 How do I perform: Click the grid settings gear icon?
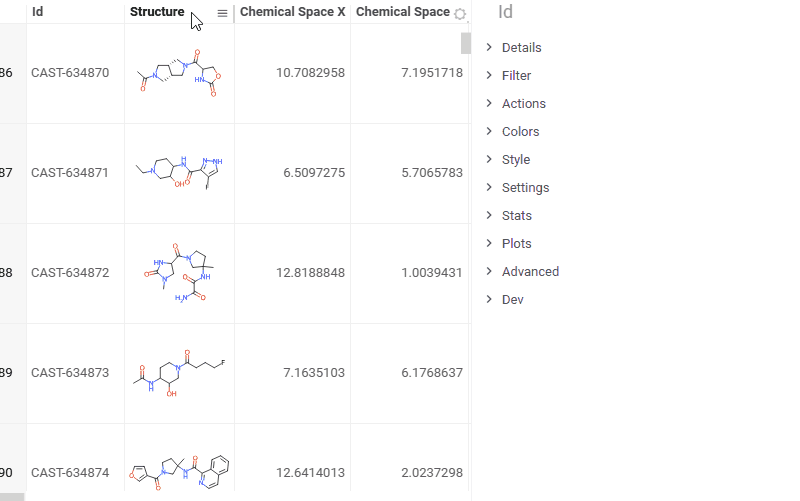click(460, 14)
